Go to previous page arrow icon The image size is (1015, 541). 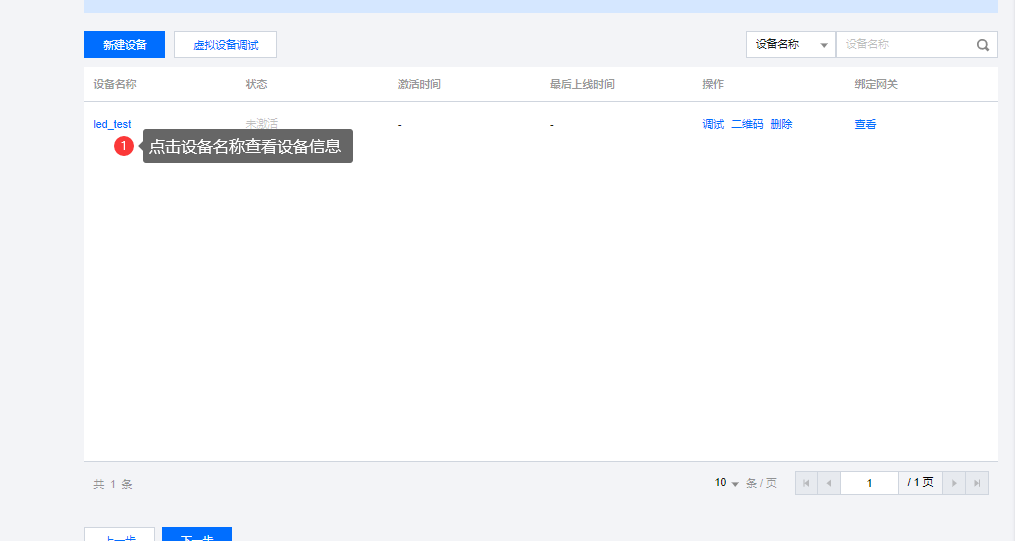[x=829, y=483]
